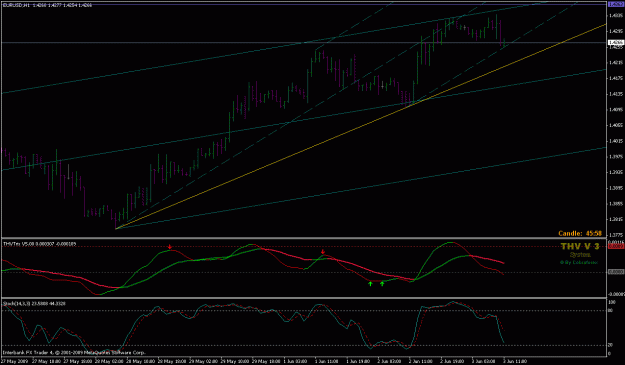This screenshot has width=625, height=365.
Task: Click the first green up-arrow buy signal
Action: coord(370,284)
